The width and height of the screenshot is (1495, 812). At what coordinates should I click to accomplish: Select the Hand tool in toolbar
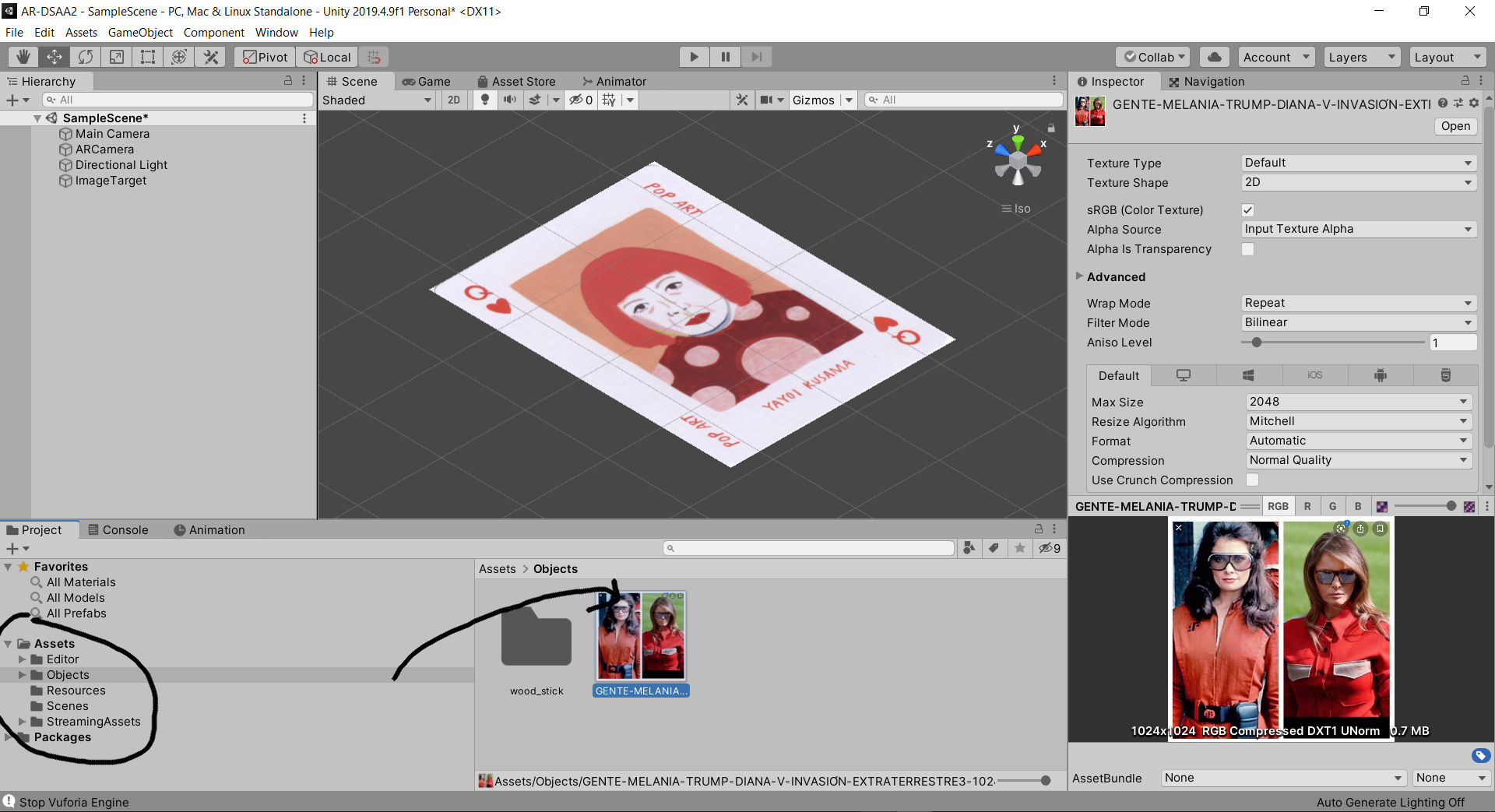(23, 57)
